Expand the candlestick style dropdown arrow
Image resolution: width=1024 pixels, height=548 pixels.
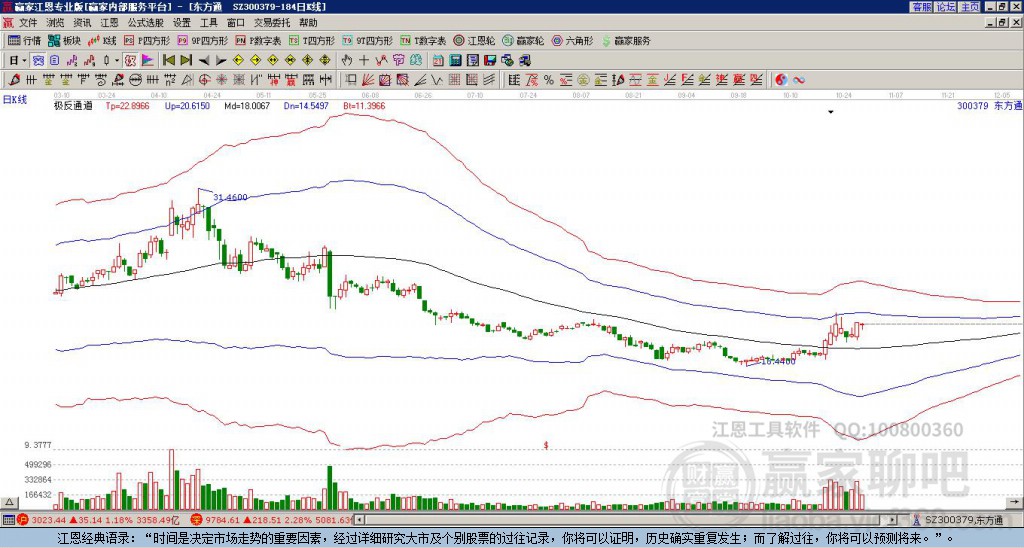click(x=117, y=61)
